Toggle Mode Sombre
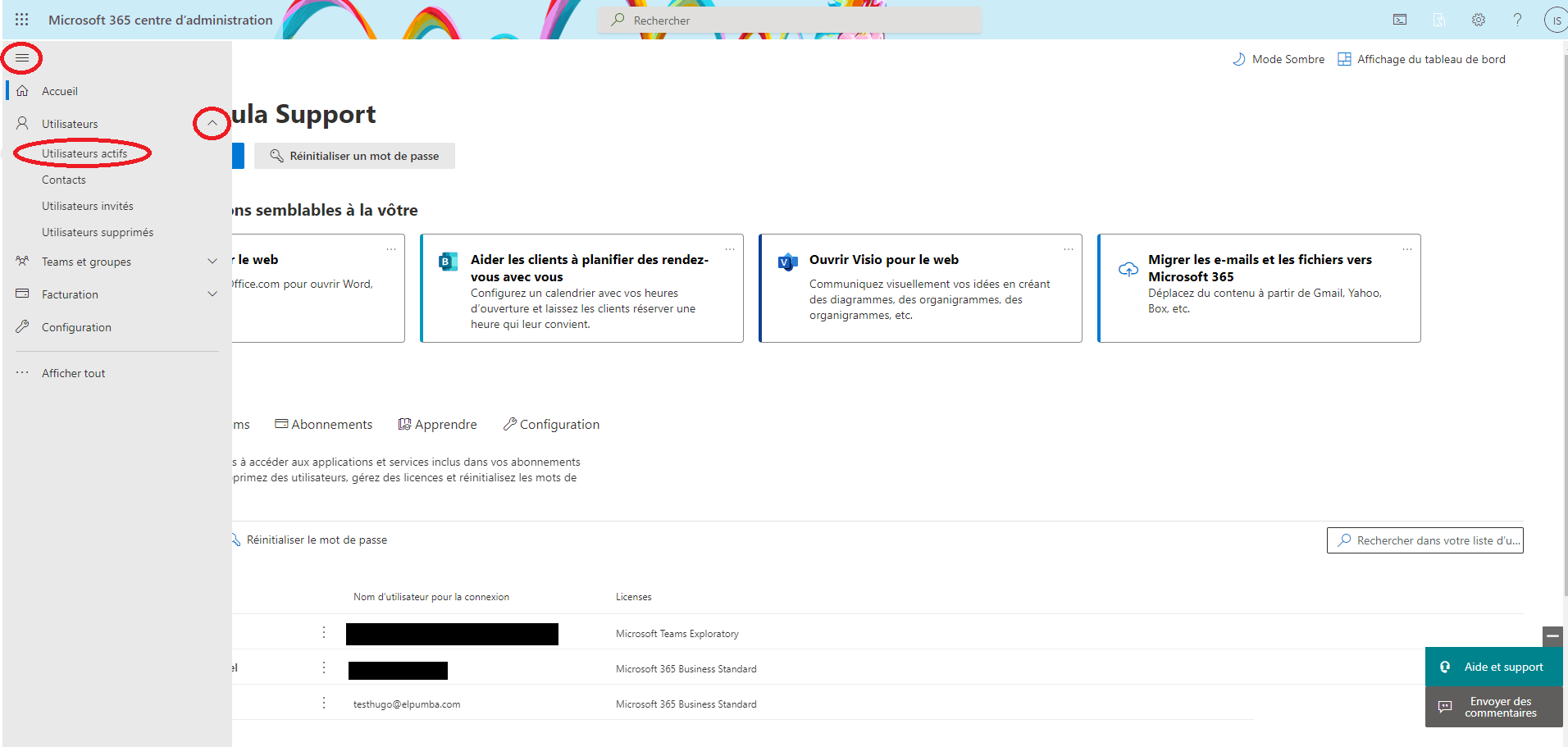Screen dimensions: 1568x747 tap(1279, 59)
